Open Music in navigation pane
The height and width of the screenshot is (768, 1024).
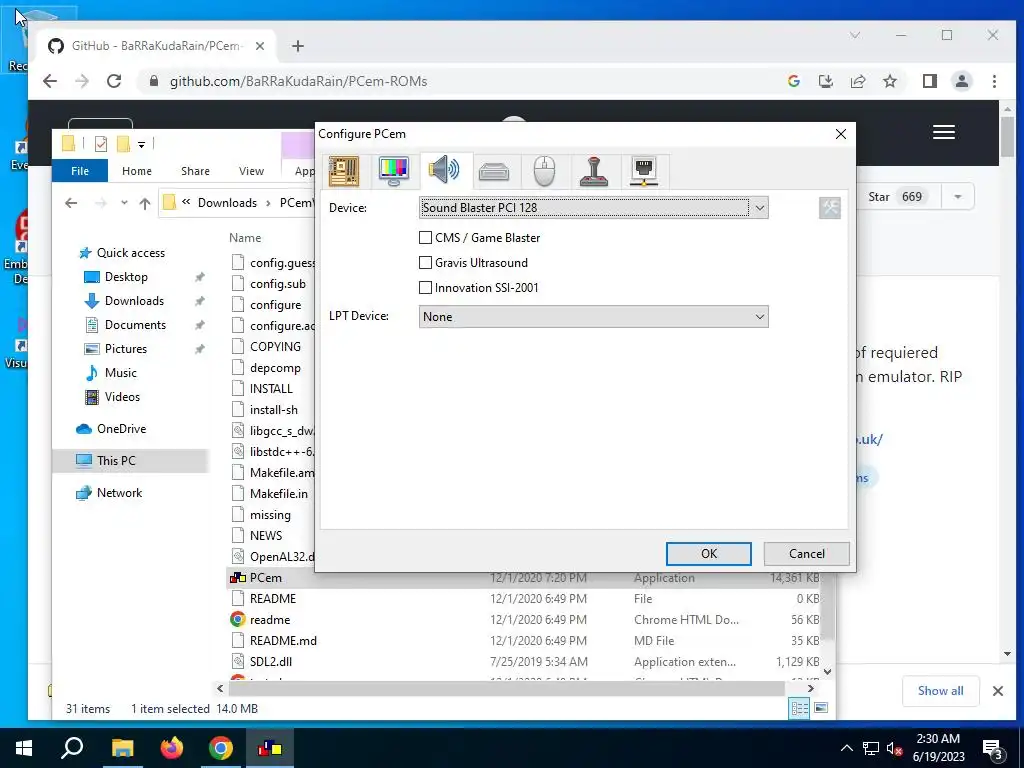pyautogui.click(x=120, y=373)
